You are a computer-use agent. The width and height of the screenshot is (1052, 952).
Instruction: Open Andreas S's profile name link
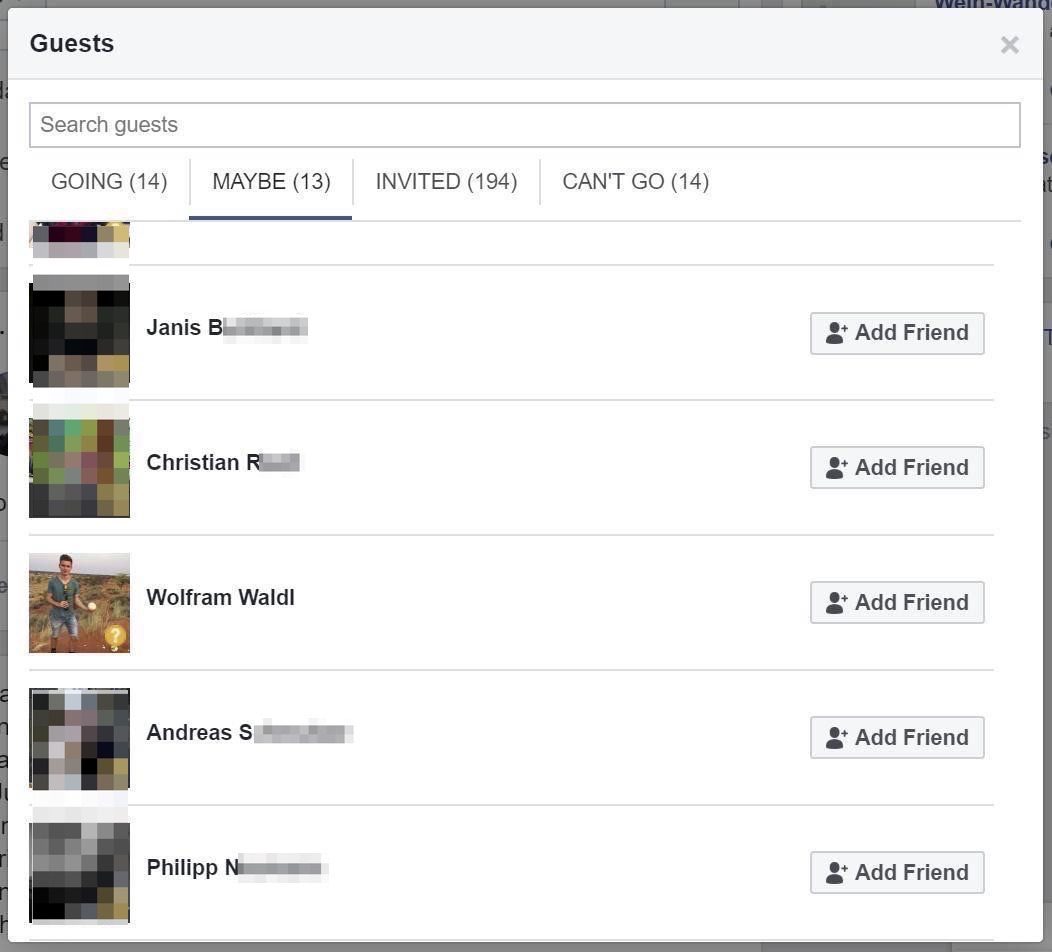(250, 733)
